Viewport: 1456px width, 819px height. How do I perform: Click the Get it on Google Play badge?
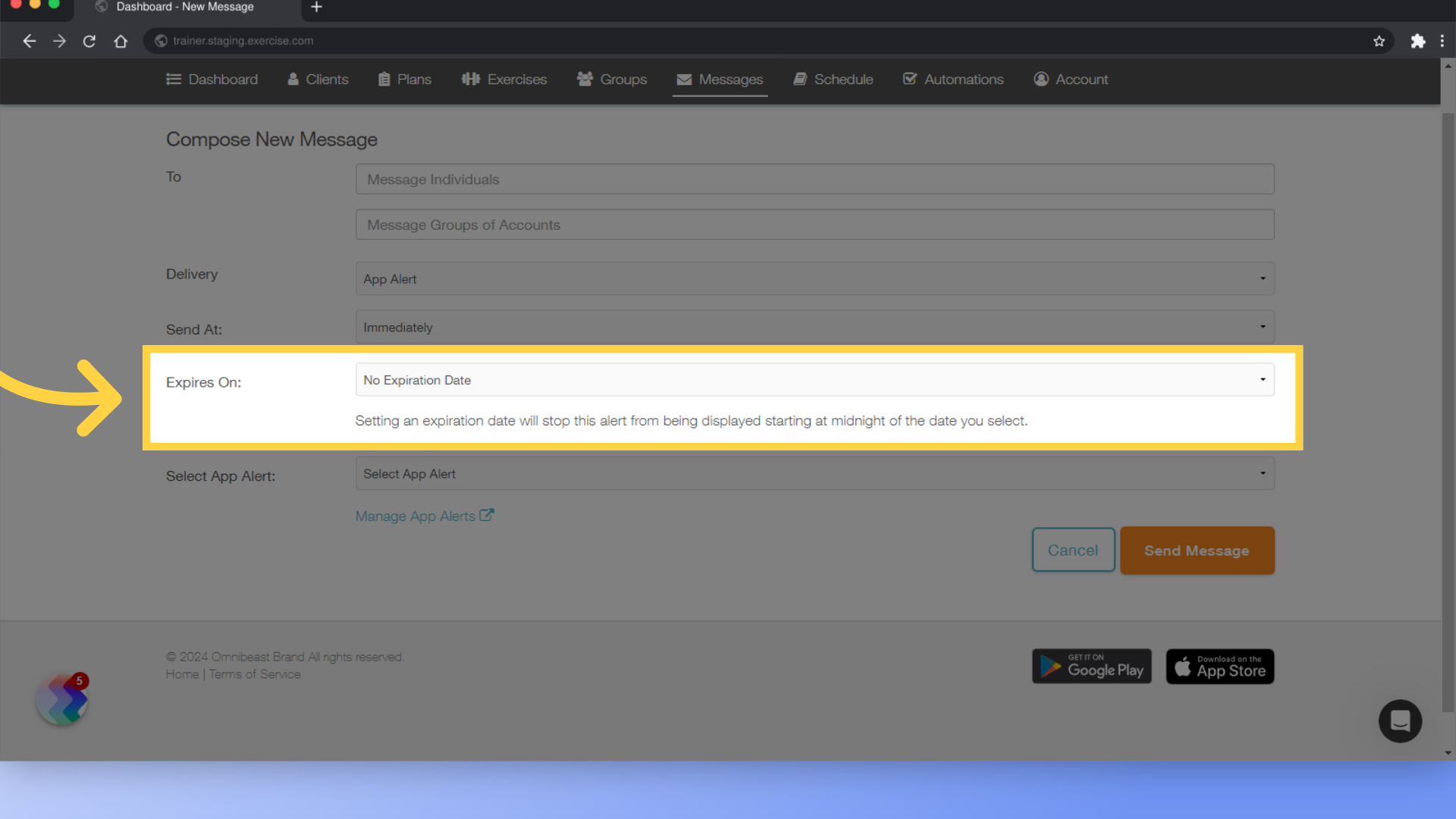tap(1091, 666)
